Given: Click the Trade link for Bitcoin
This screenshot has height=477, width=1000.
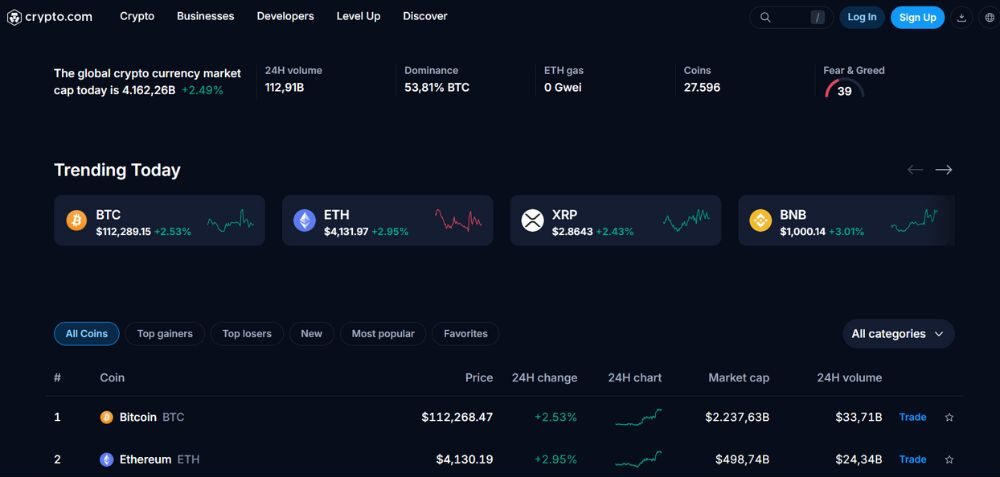Looking at the screenshot, I should point(912,417).
